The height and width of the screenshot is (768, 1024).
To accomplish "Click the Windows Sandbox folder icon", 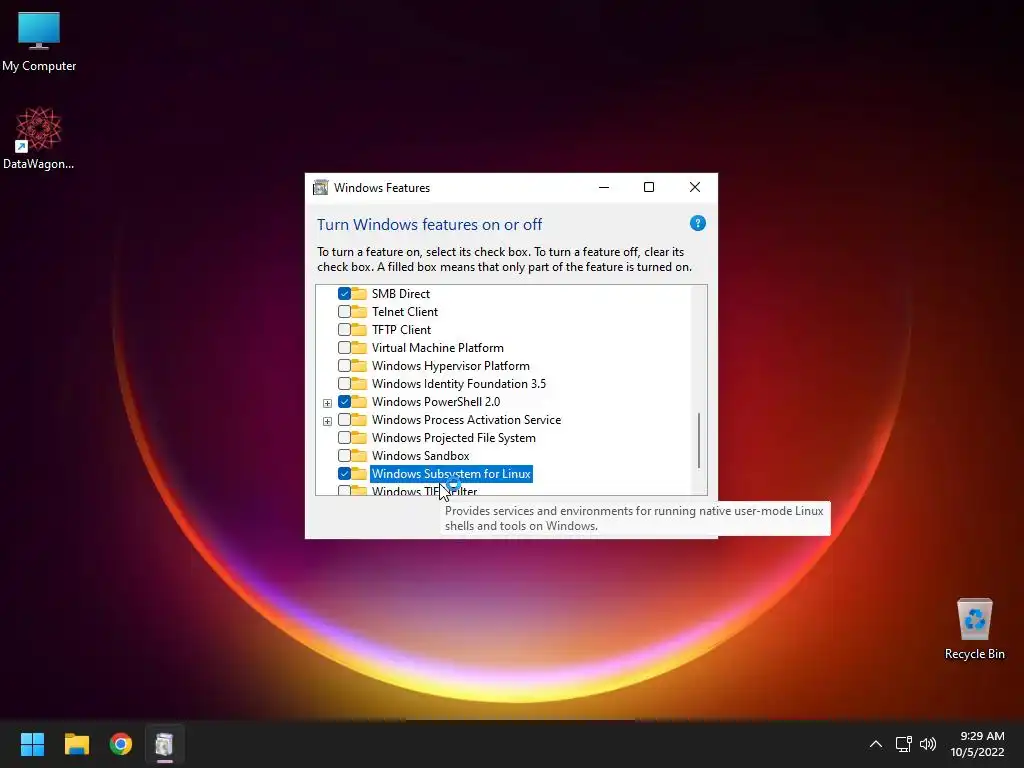I will point(359,455).
